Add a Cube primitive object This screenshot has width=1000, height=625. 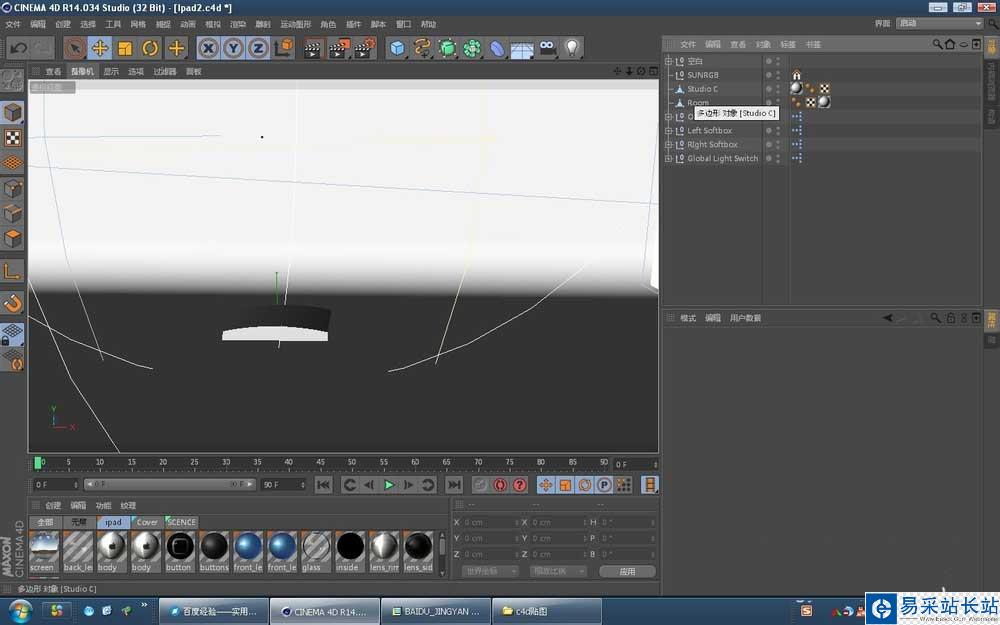click(398, 47)
